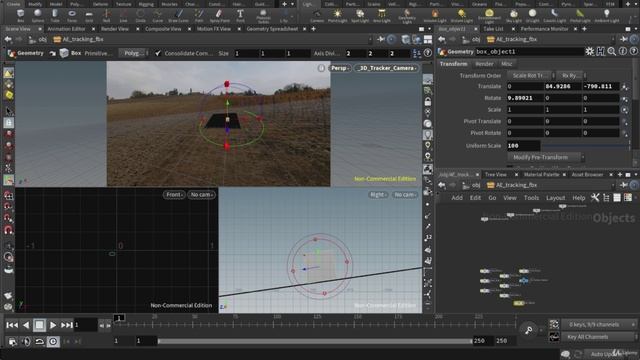Click the Play forward button
This screenshot has width=640, height=360.
click(53, 325)
